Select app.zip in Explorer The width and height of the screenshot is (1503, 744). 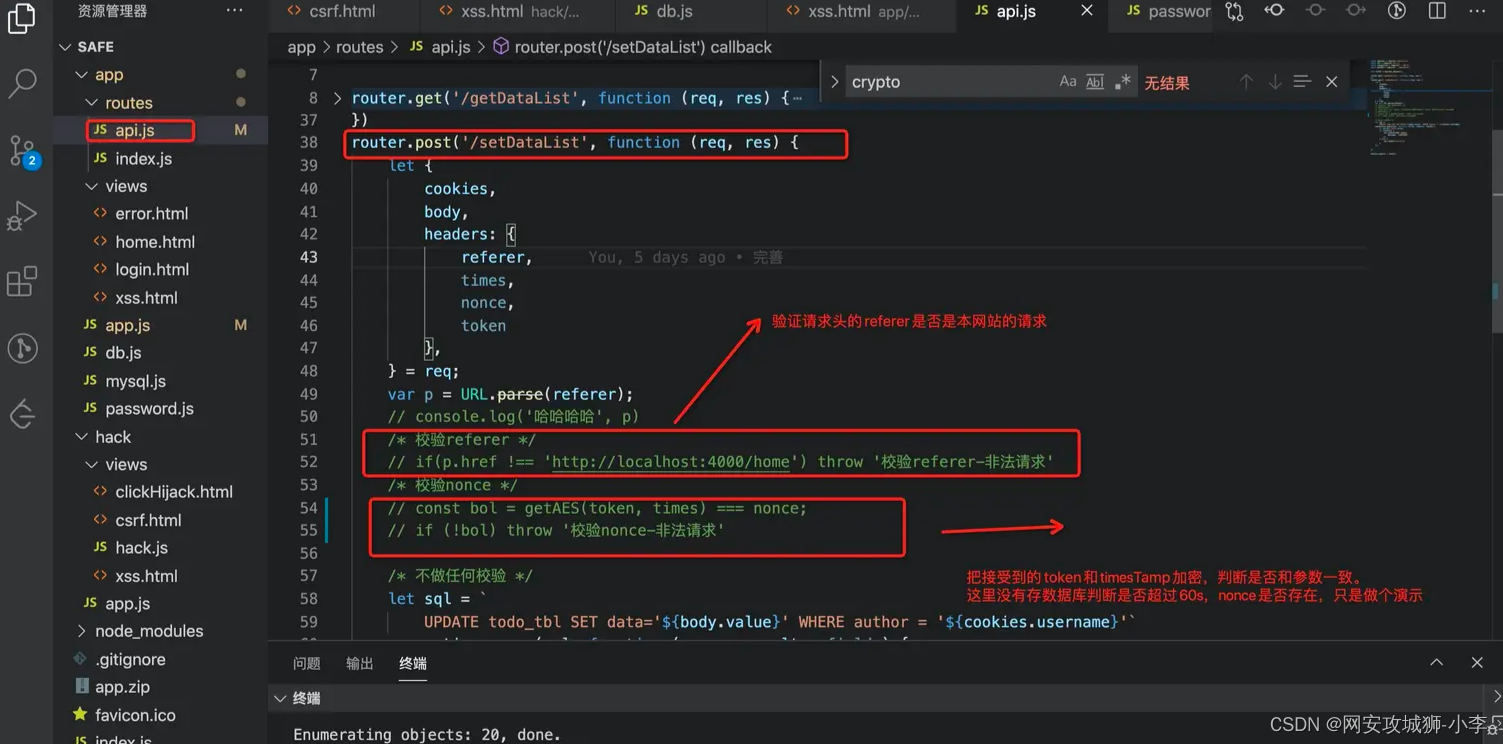point(122,687)
